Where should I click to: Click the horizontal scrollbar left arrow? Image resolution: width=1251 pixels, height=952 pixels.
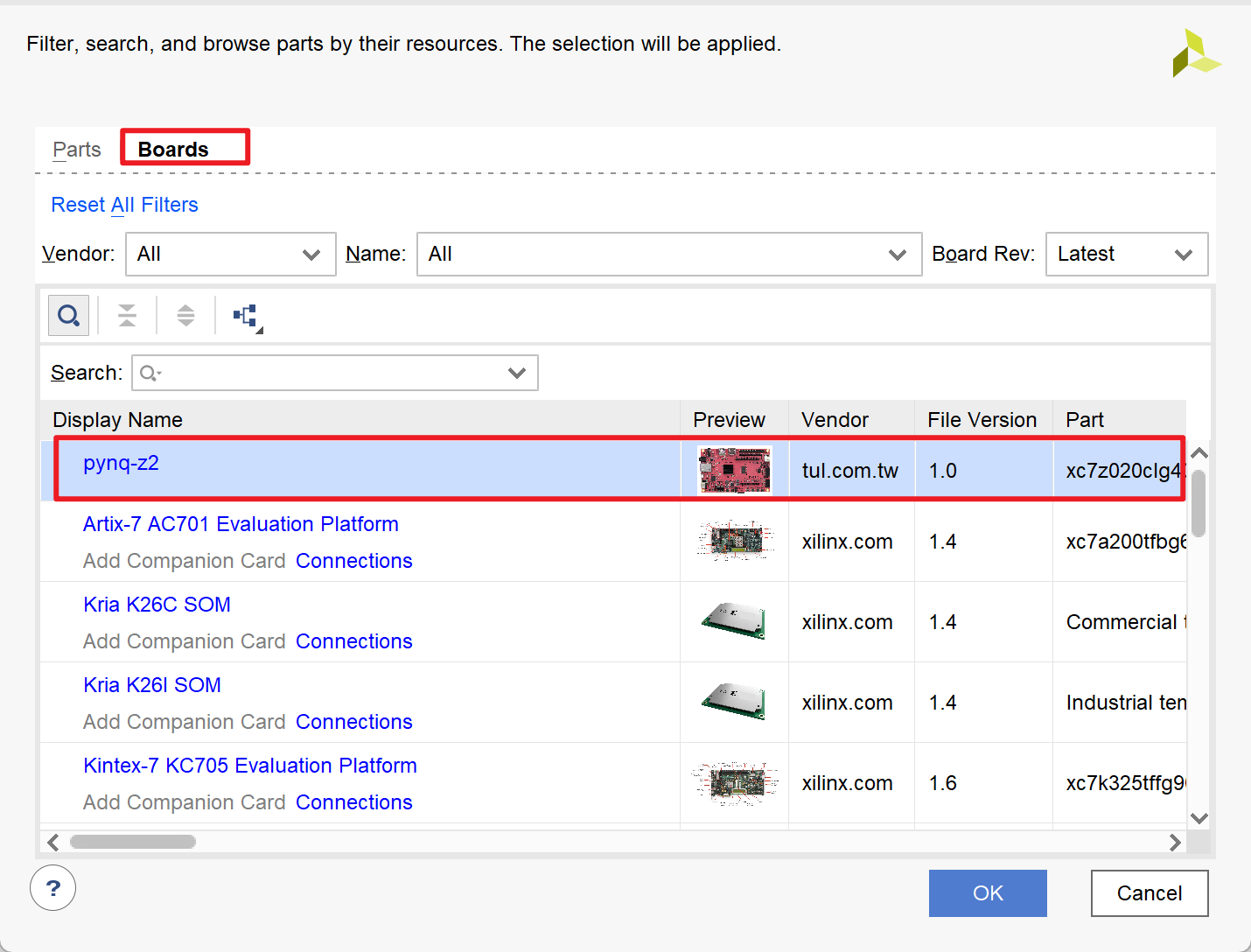53,842
